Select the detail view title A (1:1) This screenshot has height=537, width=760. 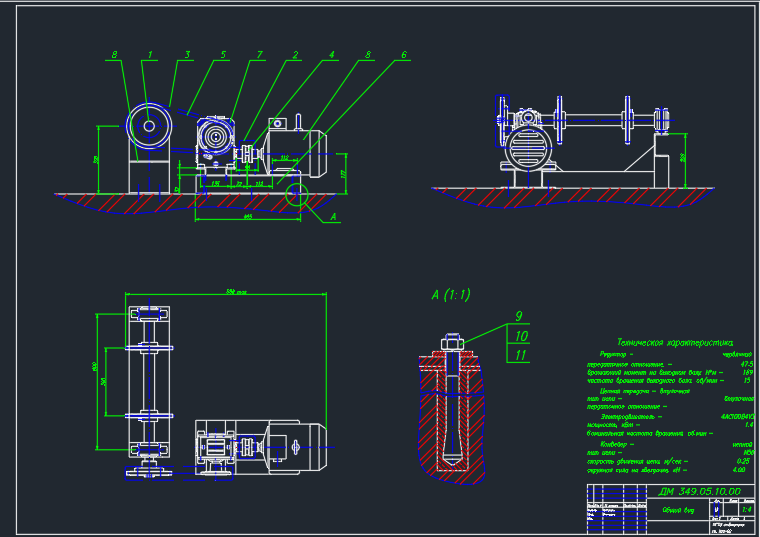[x=451, y=295]
